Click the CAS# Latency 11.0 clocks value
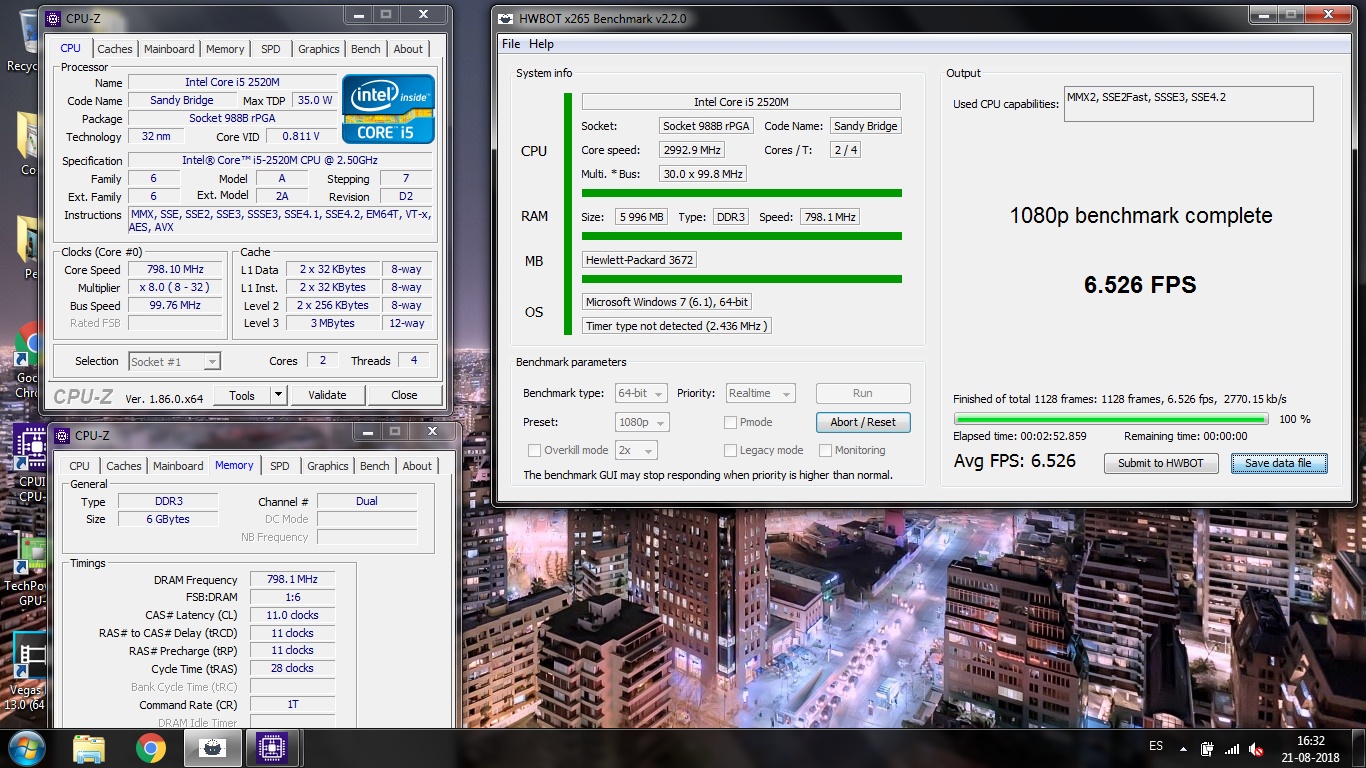The width and height of the screenshot is (1366, 768). [x=292, y=615]
